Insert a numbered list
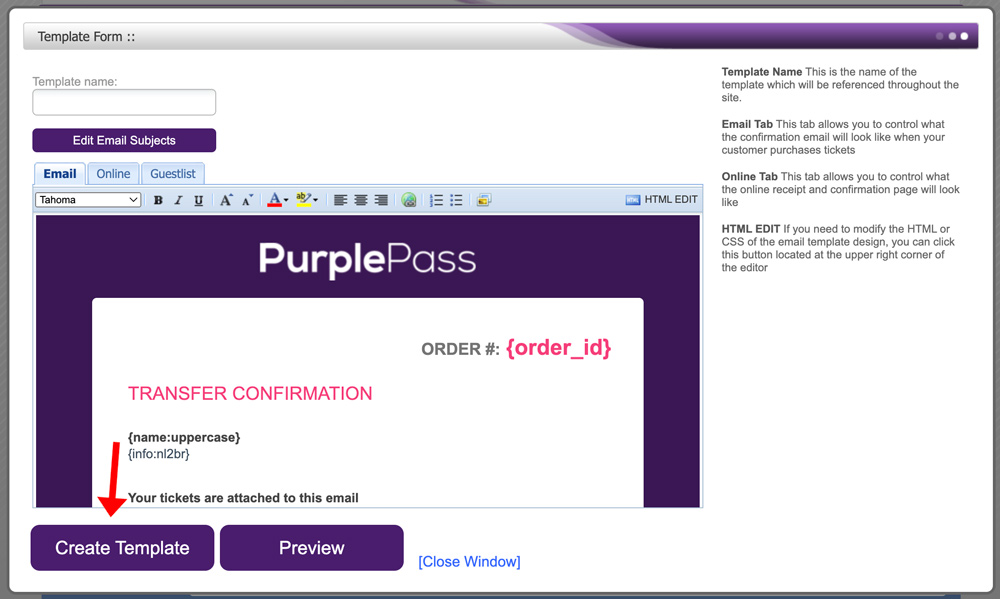The width and height of the screenshot is (1000, 599). (436, 200)
